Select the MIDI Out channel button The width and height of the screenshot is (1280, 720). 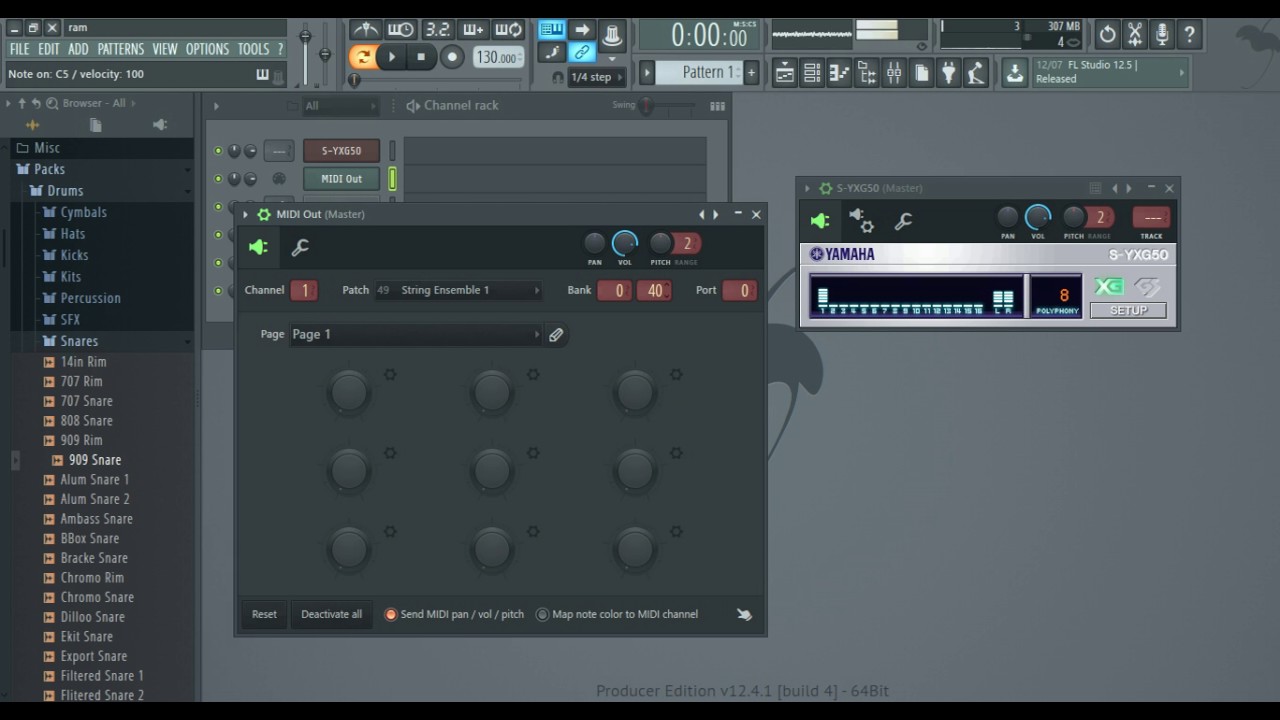(341, 179)
